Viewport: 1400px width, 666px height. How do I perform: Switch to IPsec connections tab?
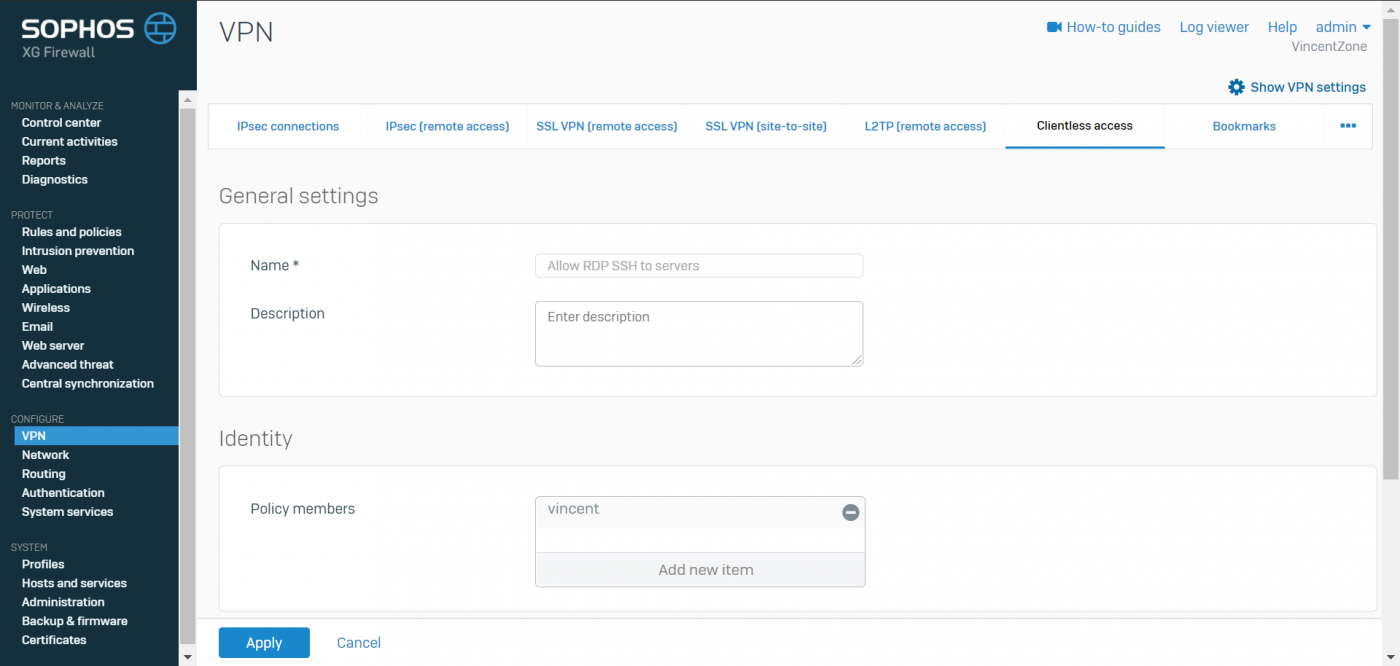[288, 126]
